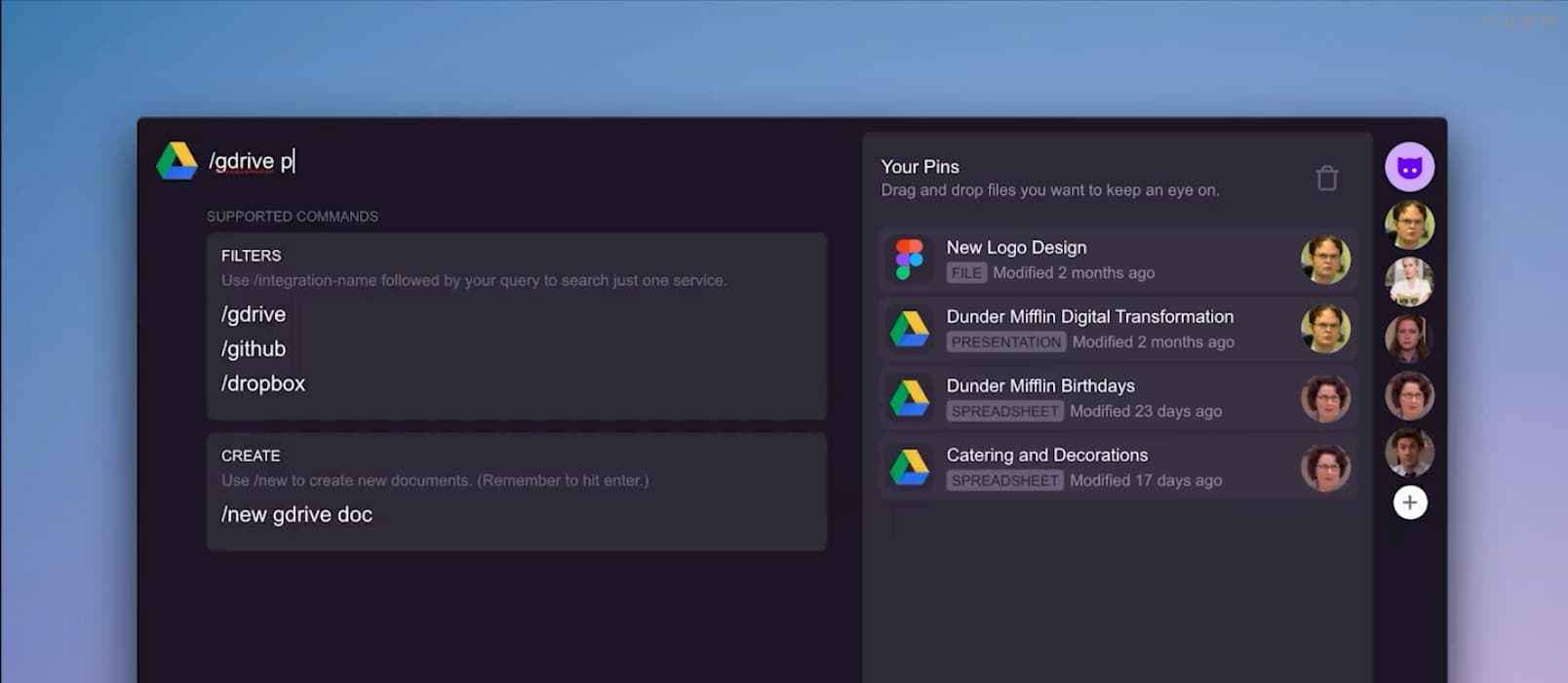This screenshot has height=683, width=1568.
Task: Click Drive icon for Dunder Mifflin Digital Transformation
Action: point(909,330)
